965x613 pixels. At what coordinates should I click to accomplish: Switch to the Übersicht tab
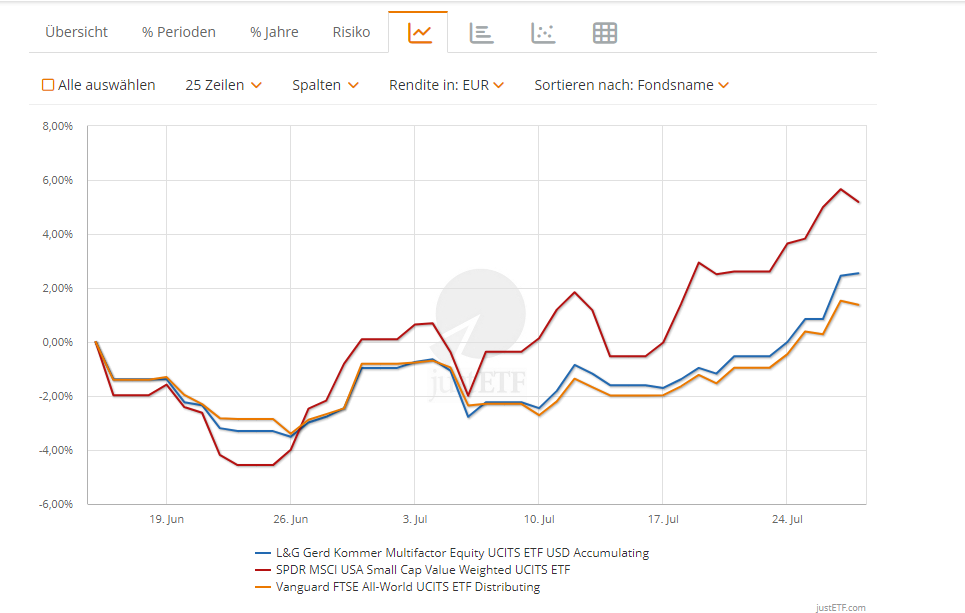[76, 32]
